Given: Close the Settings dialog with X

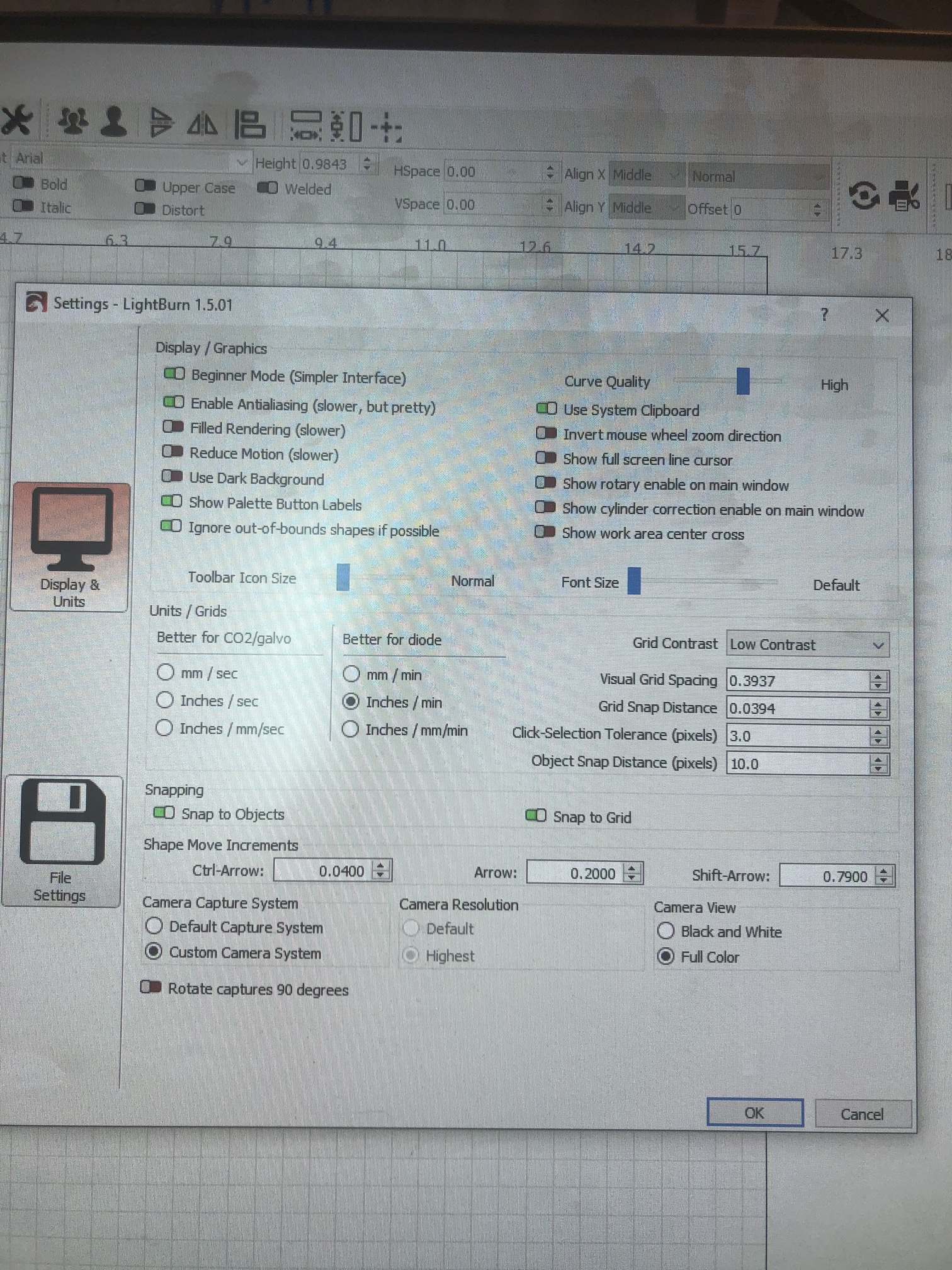Looking at the screenshot, I should [x=882, y=316].
